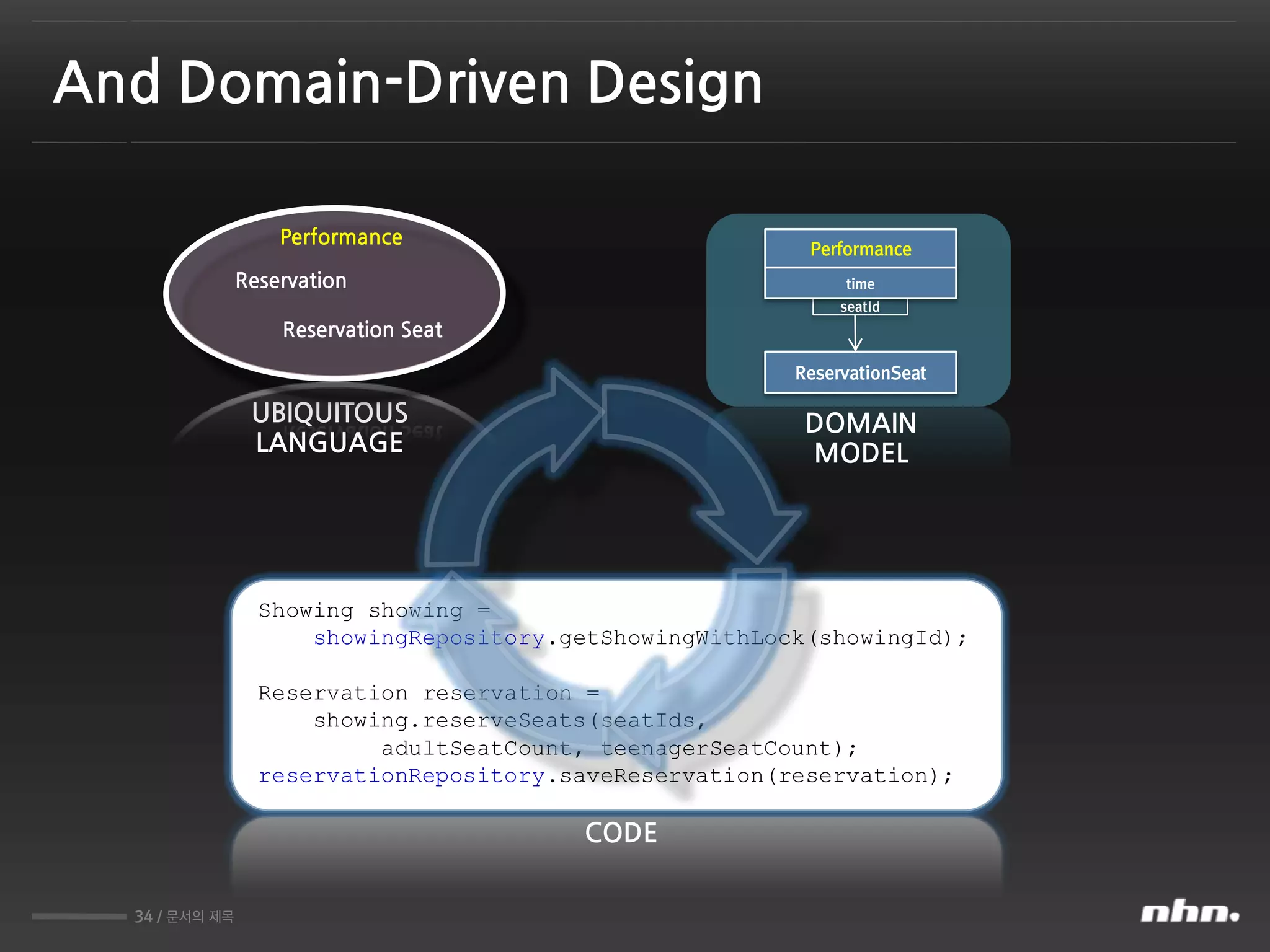Click the saveReservation method call text

coord(661,776)
